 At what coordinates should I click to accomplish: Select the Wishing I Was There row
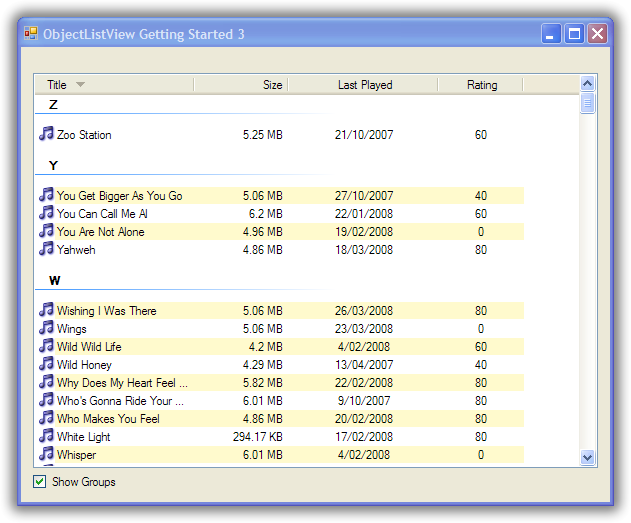(106, 311)
